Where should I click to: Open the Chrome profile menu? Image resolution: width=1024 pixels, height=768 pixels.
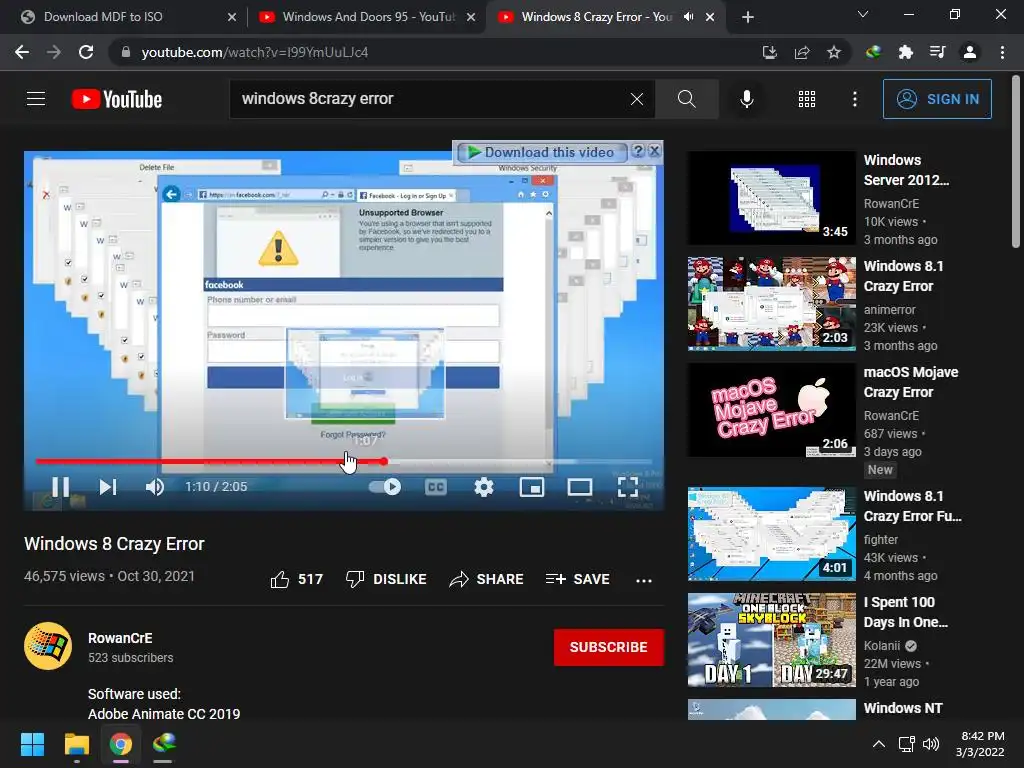pyautogui.click(x=970, y=52)
